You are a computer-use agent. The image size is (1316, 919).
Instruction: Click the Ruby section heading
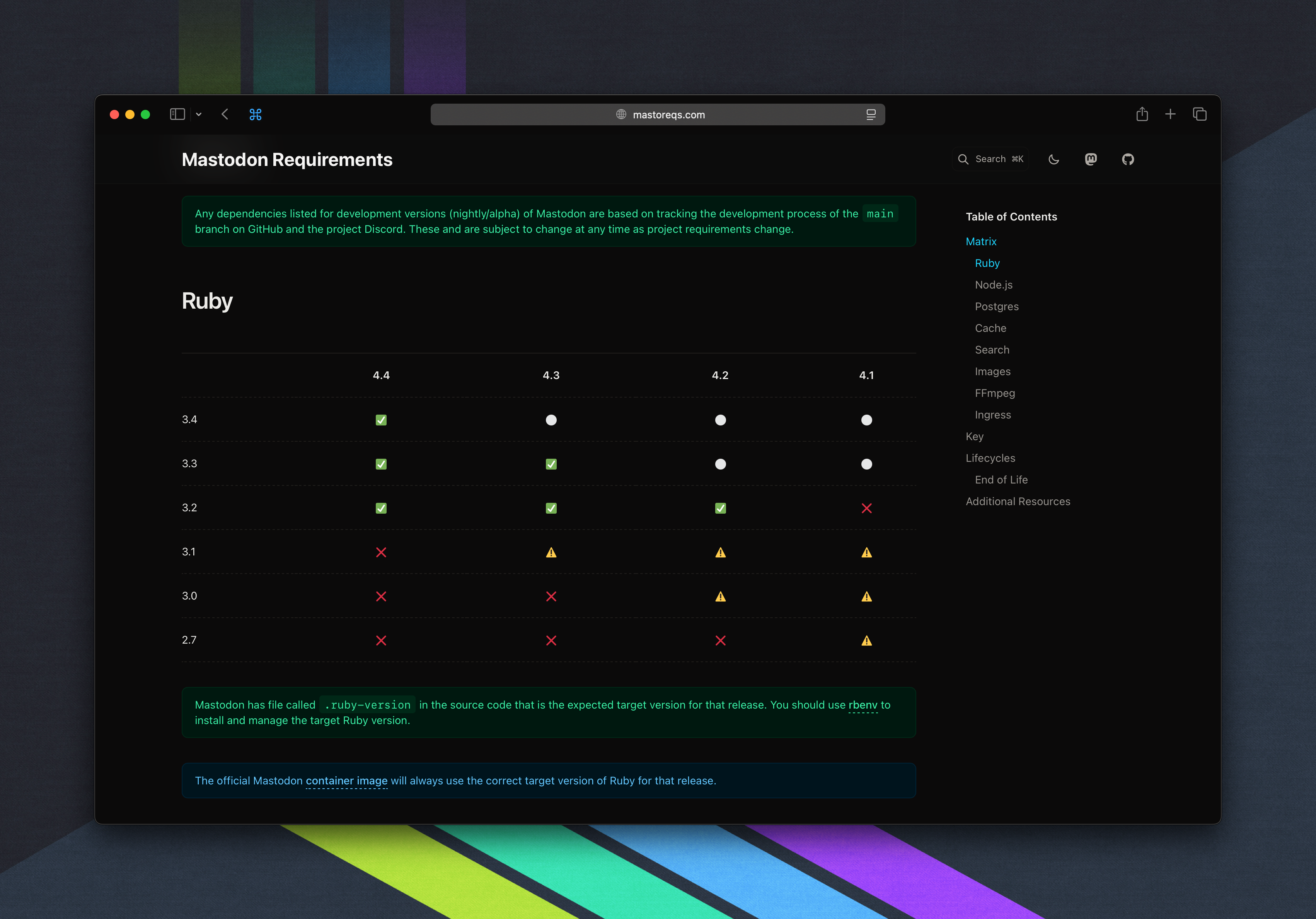[x=207, y=302]
